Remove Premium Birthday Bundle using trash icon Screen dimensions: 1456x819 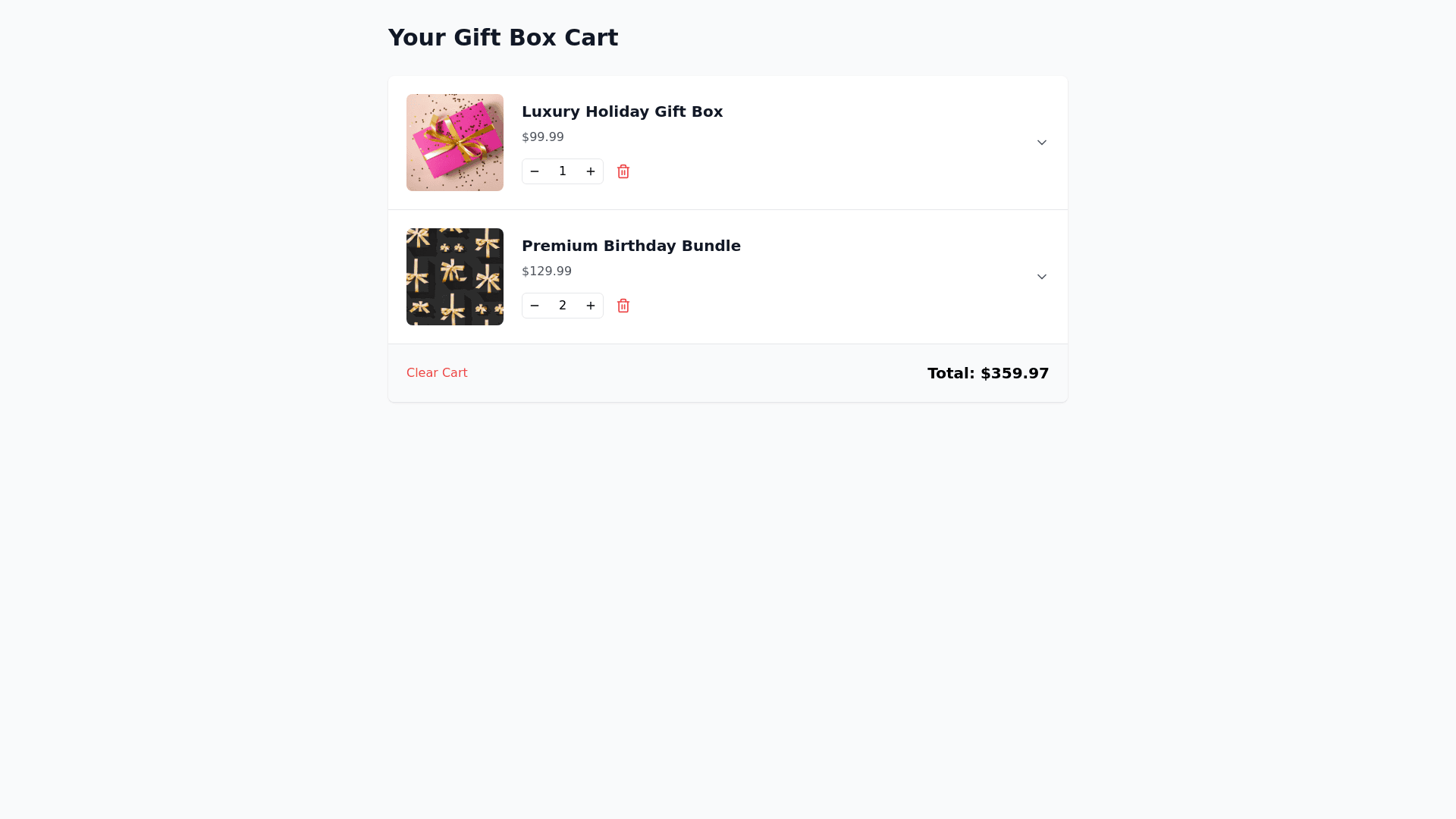tap(623, 306)
